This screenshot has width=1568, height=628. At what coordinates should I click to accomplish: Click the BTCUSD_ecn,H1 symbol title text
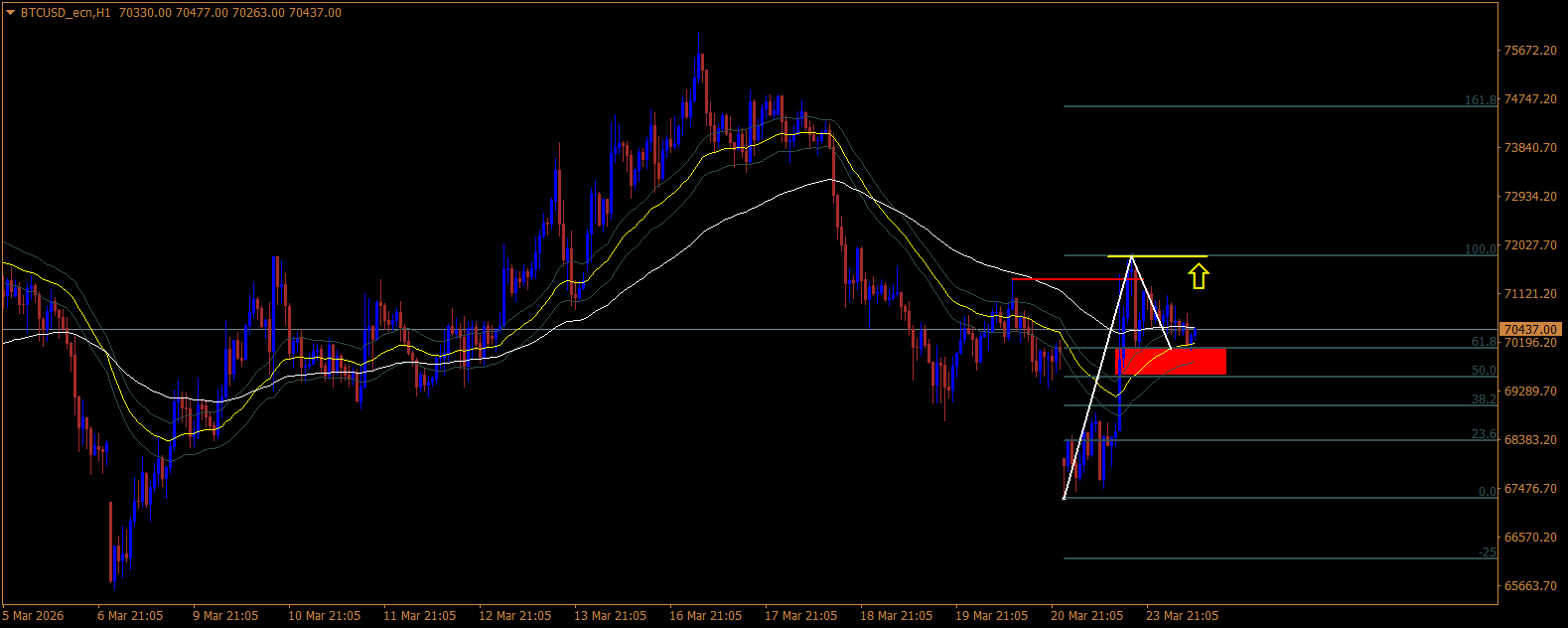click(65, 13)
